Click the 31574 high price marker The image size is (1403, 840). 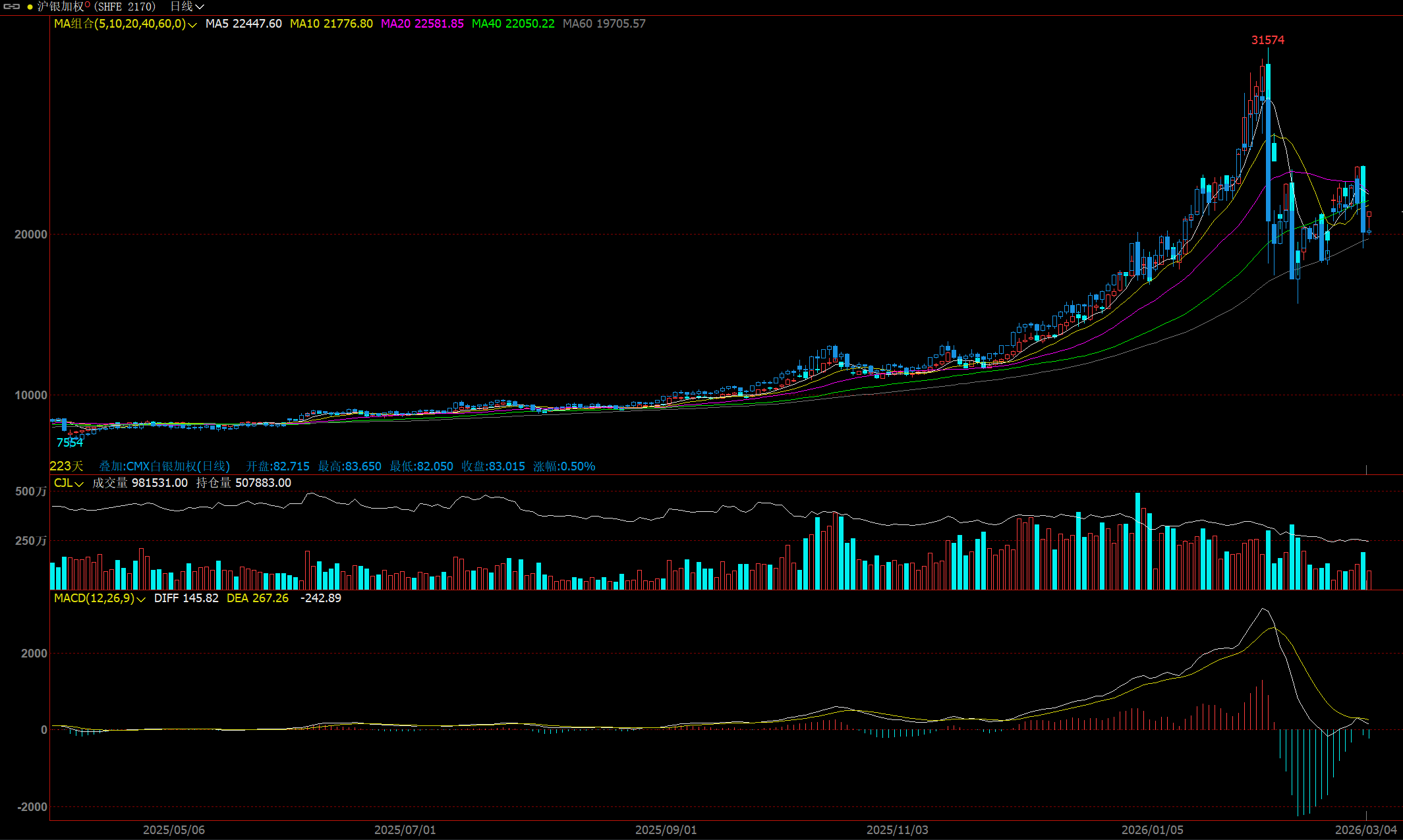click(x=1267, y=40)
